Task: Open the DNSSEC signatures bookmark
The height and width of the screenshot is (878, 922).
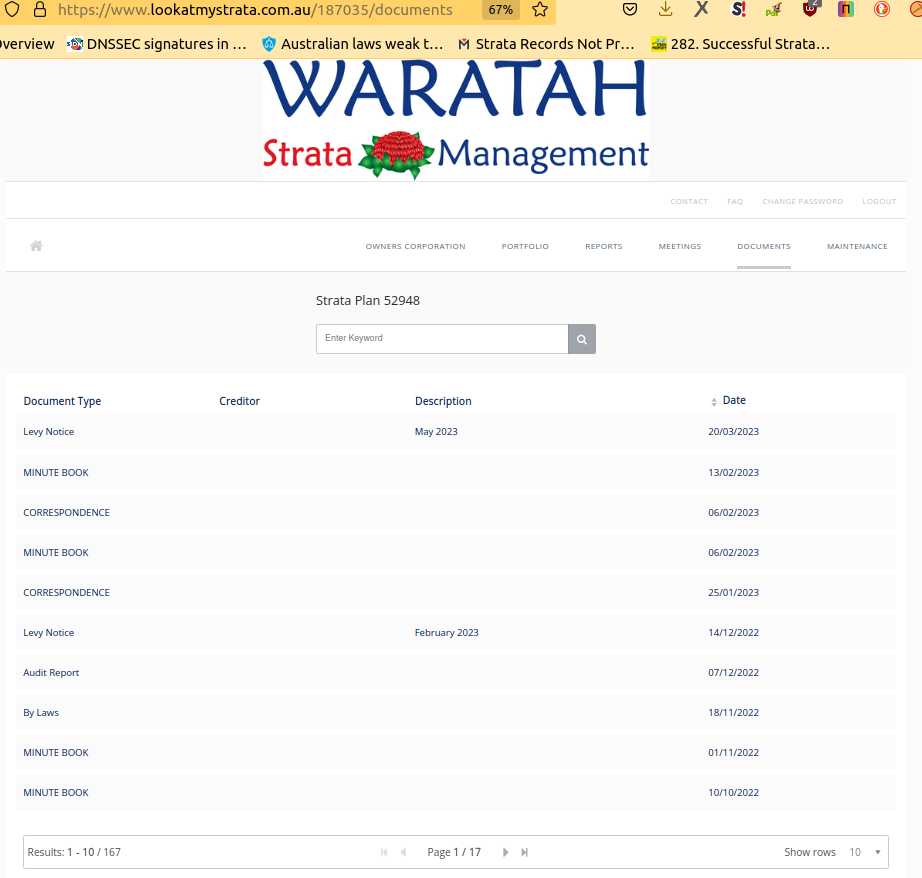Action: (x=157, y=44)
